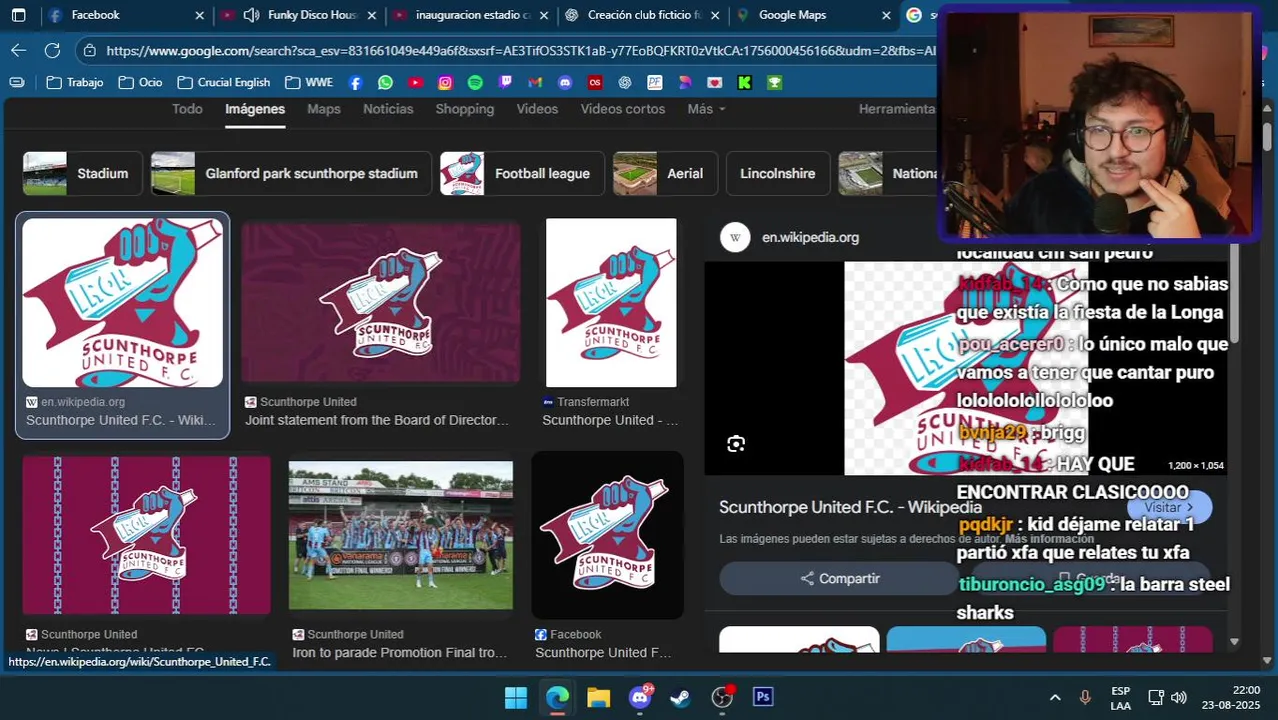Open the Twitch bookmark icon
Viewport: 1278px width, 720px height.
coord(505,82)
